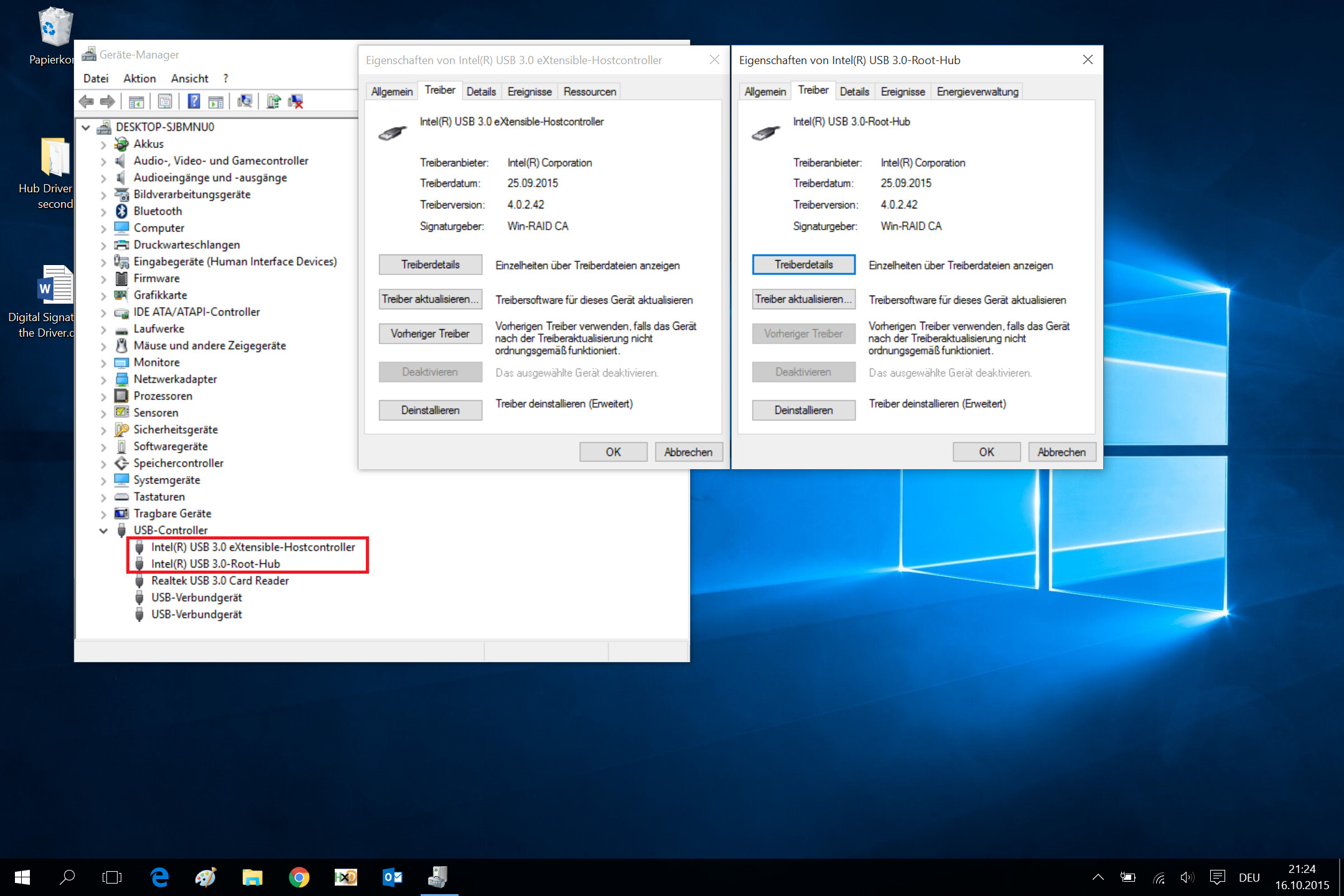Switch to Allgemein tab in Hostcontroller dialog
The width and height of the screenshot is (1344, 896).
(x=392, y=91)
